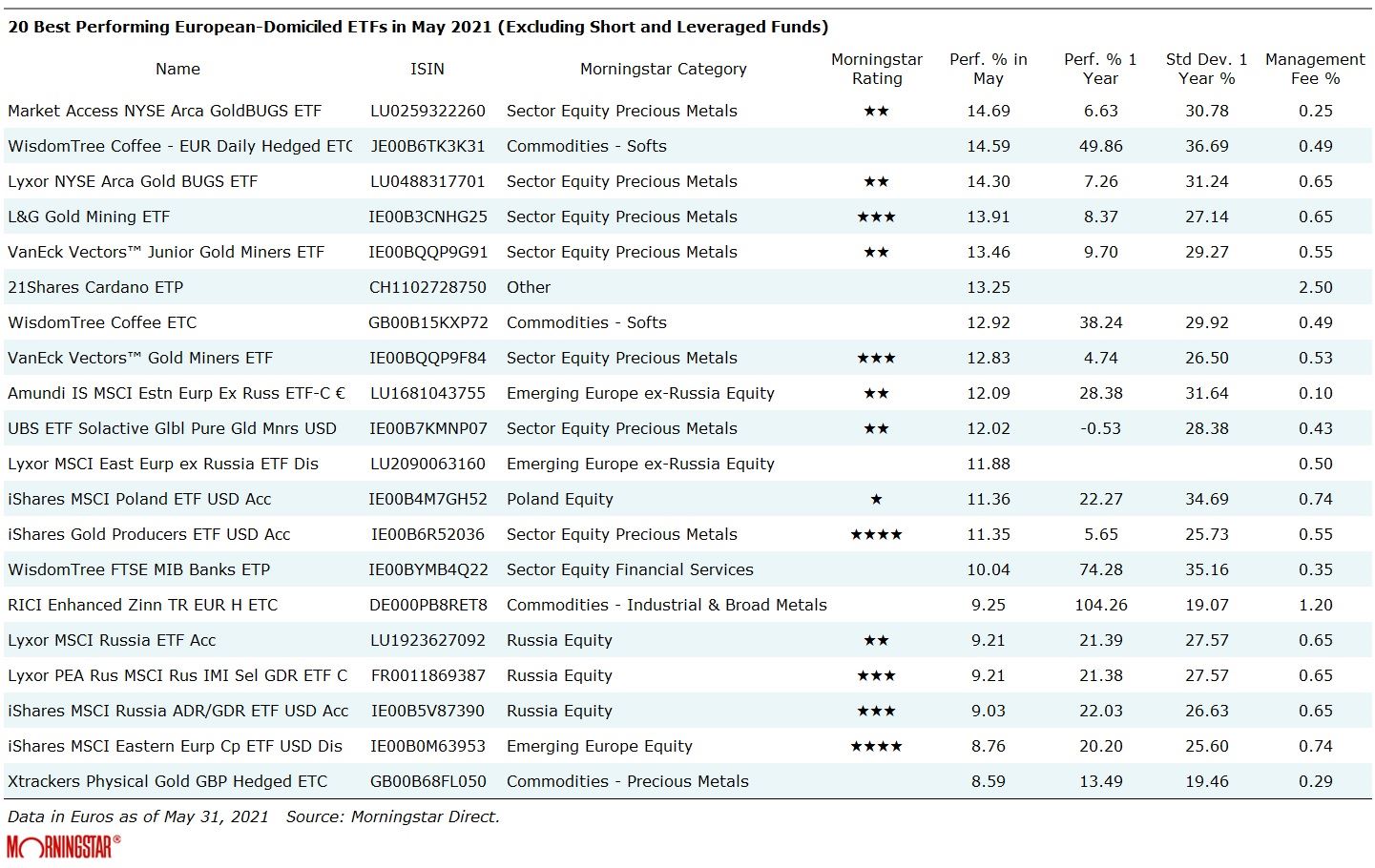Click the three-star rating for VanEck Gold Miners ETF
The width and height of the screenshot is (1375, 868).
(876, 358)
